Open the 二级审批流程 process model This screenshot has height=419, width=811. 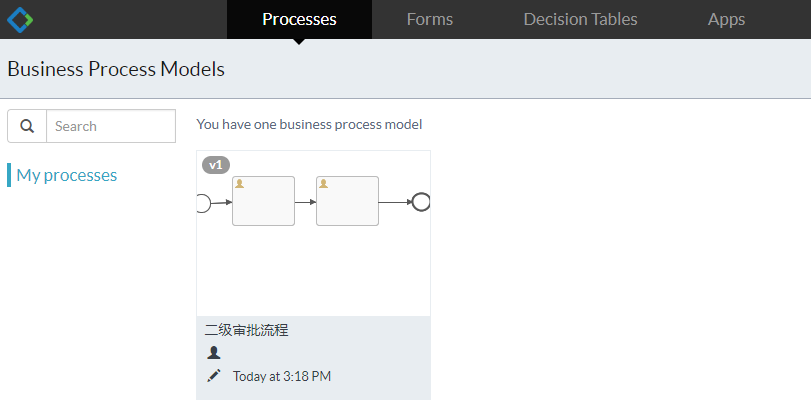point(246,330)
